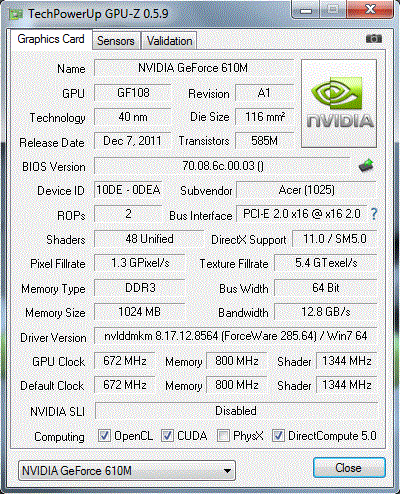This screenshot has width=400, height=494.
Task: Click the GPU Clock field 672 MHz
Action: (x=125, y=361)
